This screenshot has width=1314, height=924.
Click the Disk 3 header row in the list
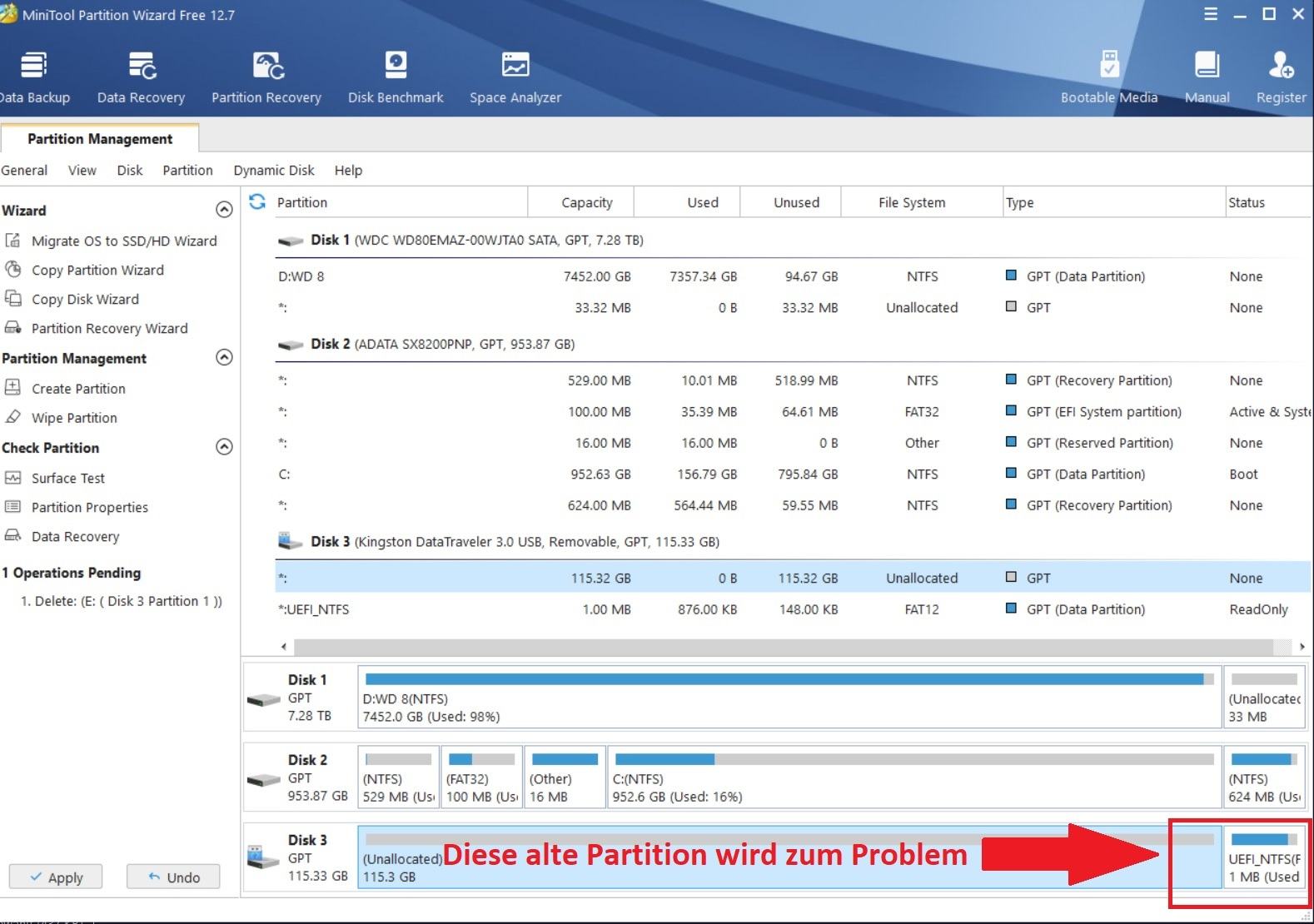pyautogui.click(x=793, y=541)
